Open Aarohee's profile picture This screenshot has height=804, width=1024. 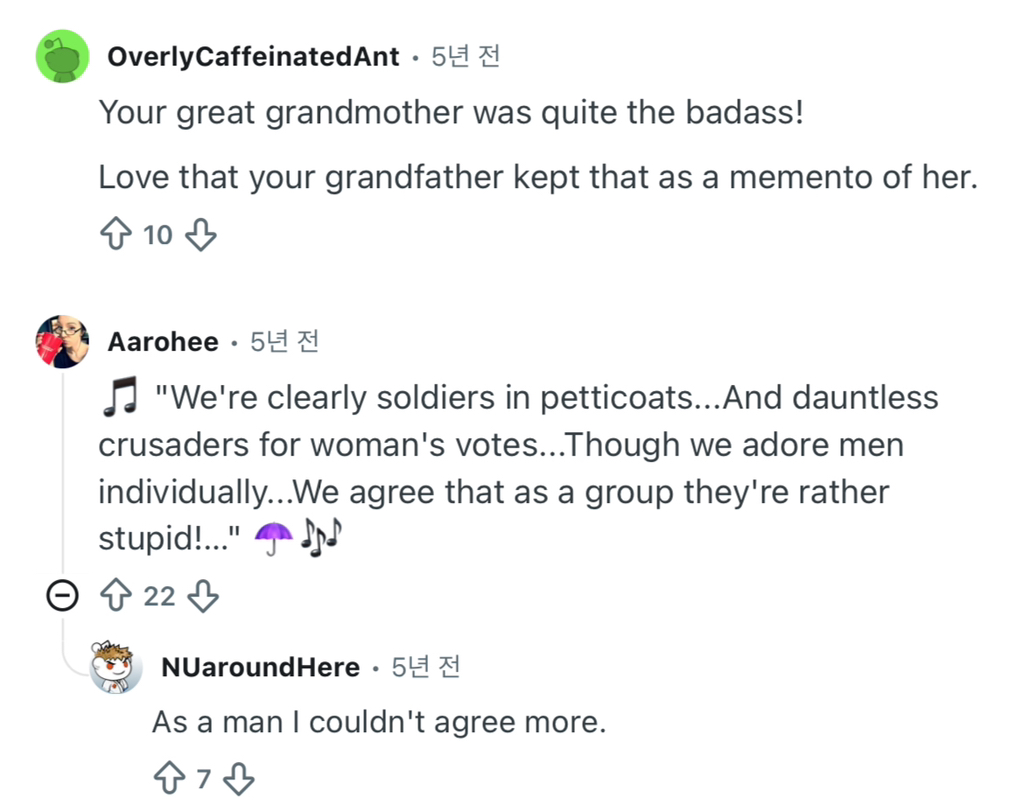(x=63, y=342)
